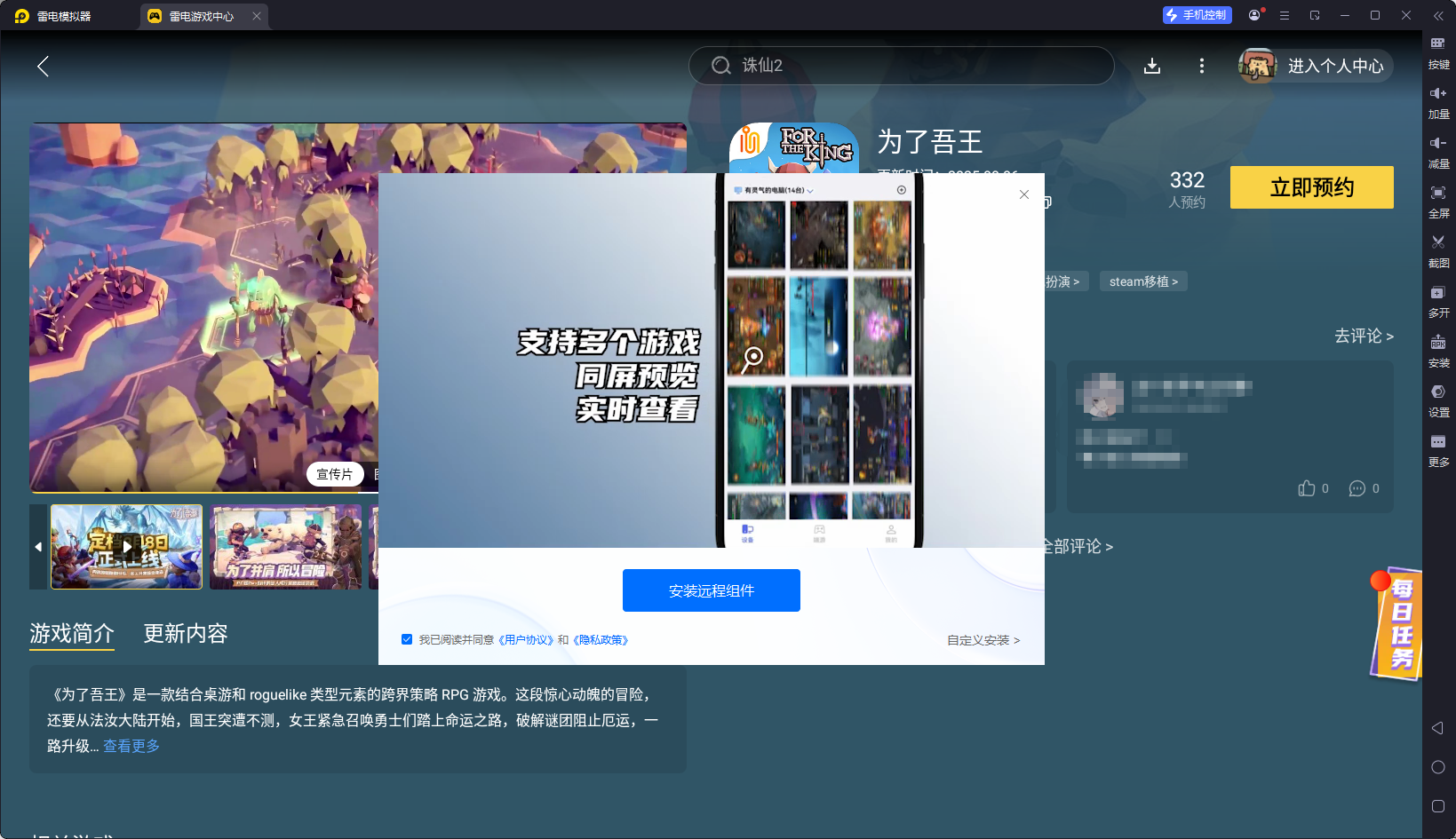This screenshot has width=1456, height=839.
Task: Click the volume up (加量) icon
Action: tap(1438, 101)
